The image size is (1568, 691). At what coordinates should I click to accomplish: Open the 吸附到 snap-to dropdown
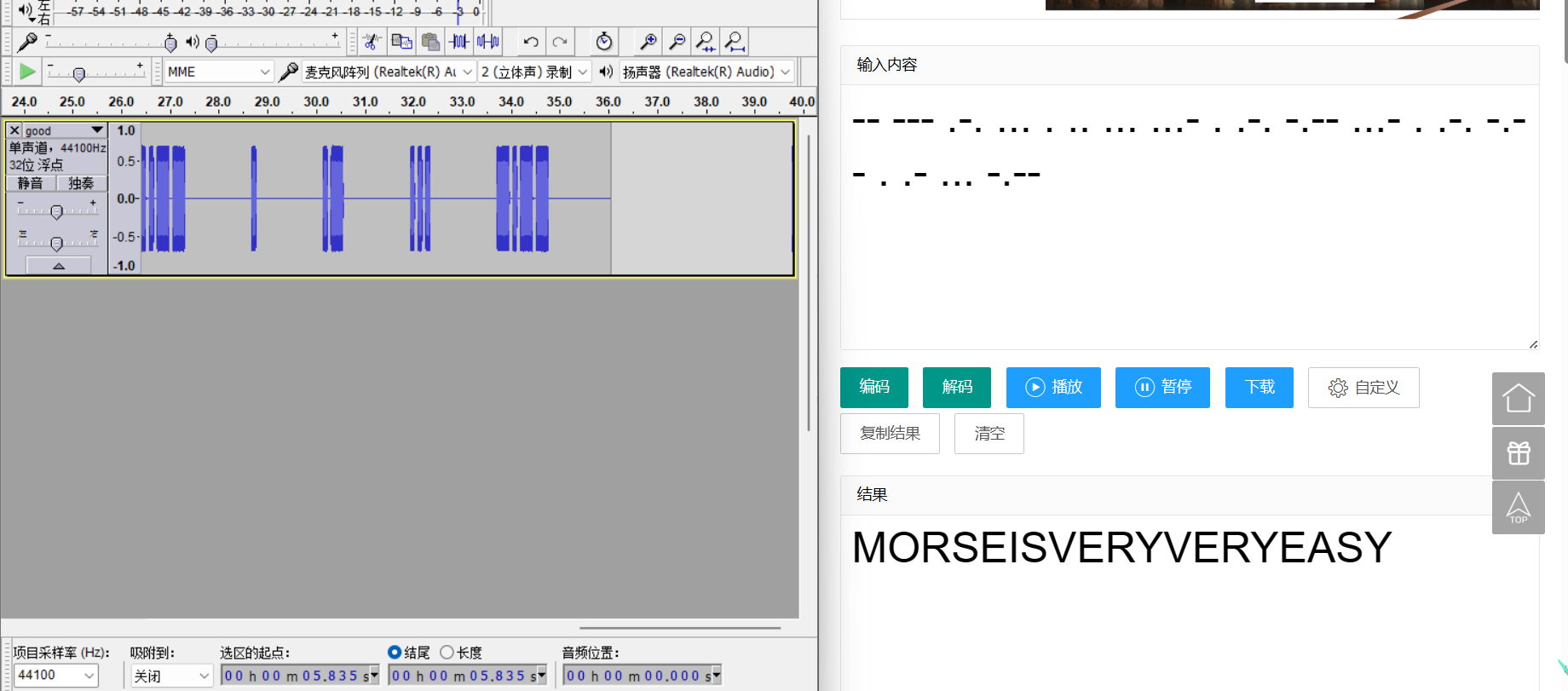(171, 675)
